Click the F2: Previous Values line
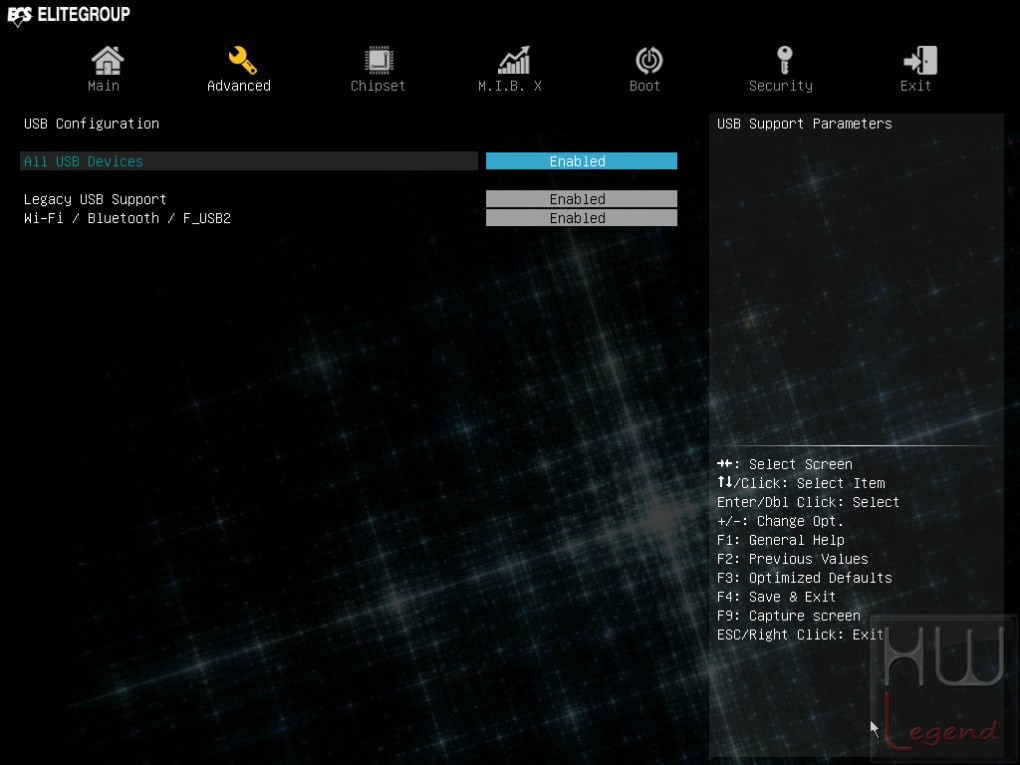 pyautogui.click(x=792, y=559)
